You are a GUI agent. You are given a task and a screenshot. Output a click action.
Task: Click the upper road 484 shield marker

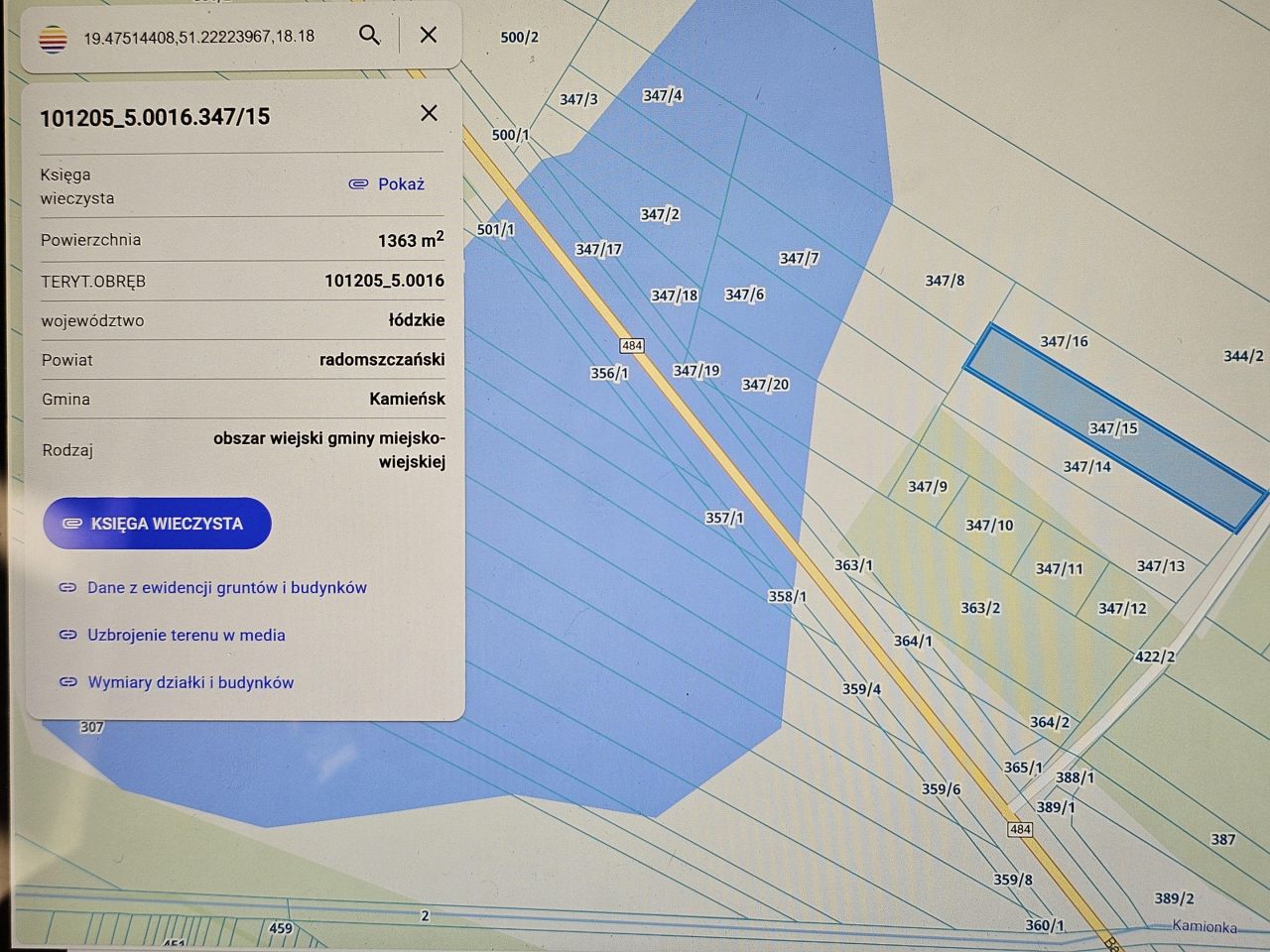pos(632,346)
